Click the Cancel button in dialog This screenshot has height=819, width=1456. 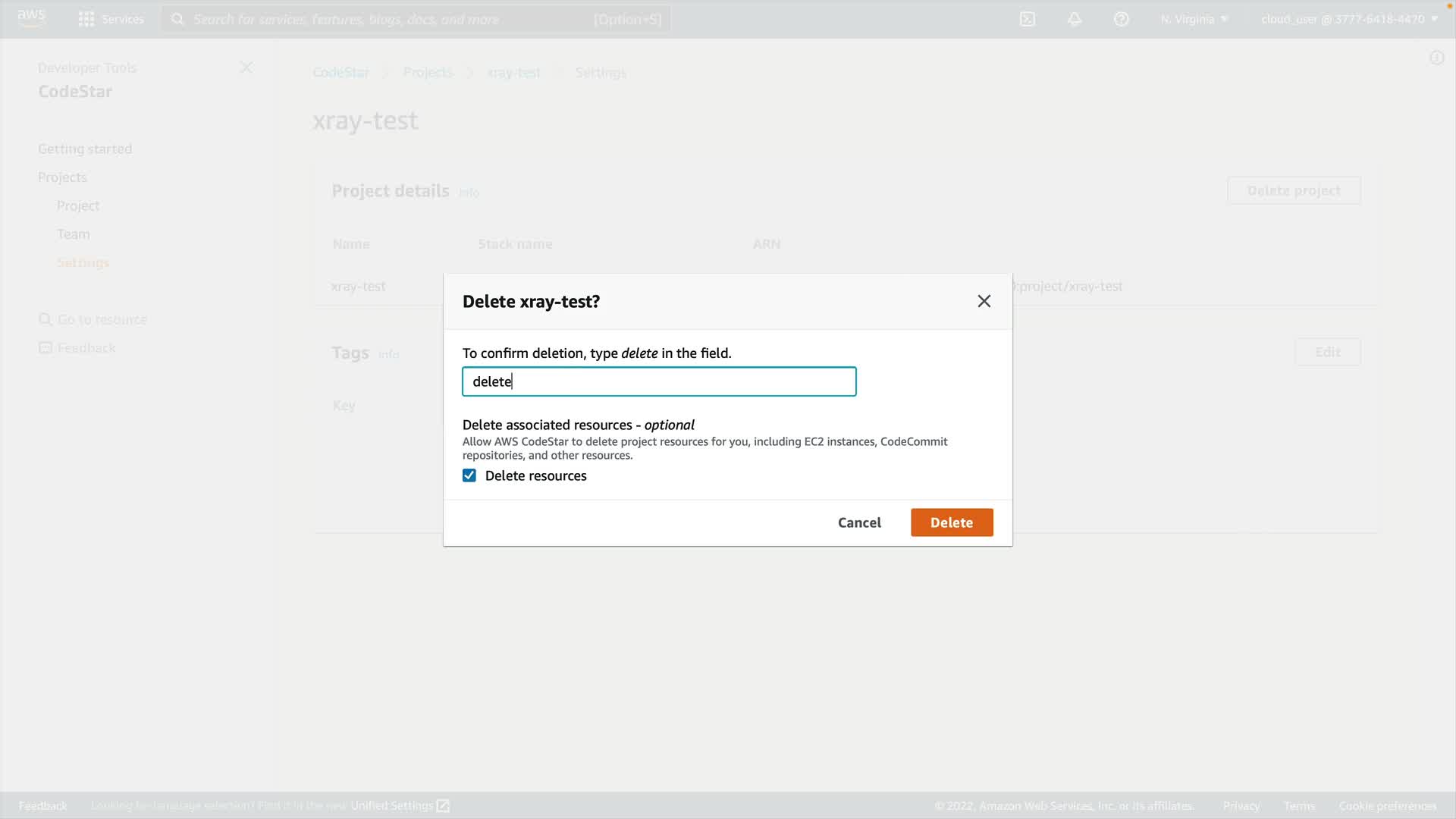(859, 522)
